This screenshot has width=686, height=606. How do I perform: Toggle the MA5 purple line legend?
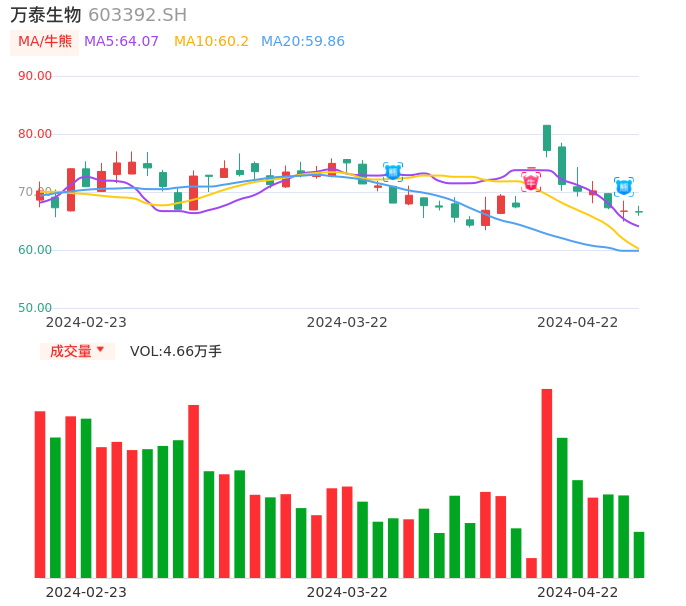tap(121, 42)
